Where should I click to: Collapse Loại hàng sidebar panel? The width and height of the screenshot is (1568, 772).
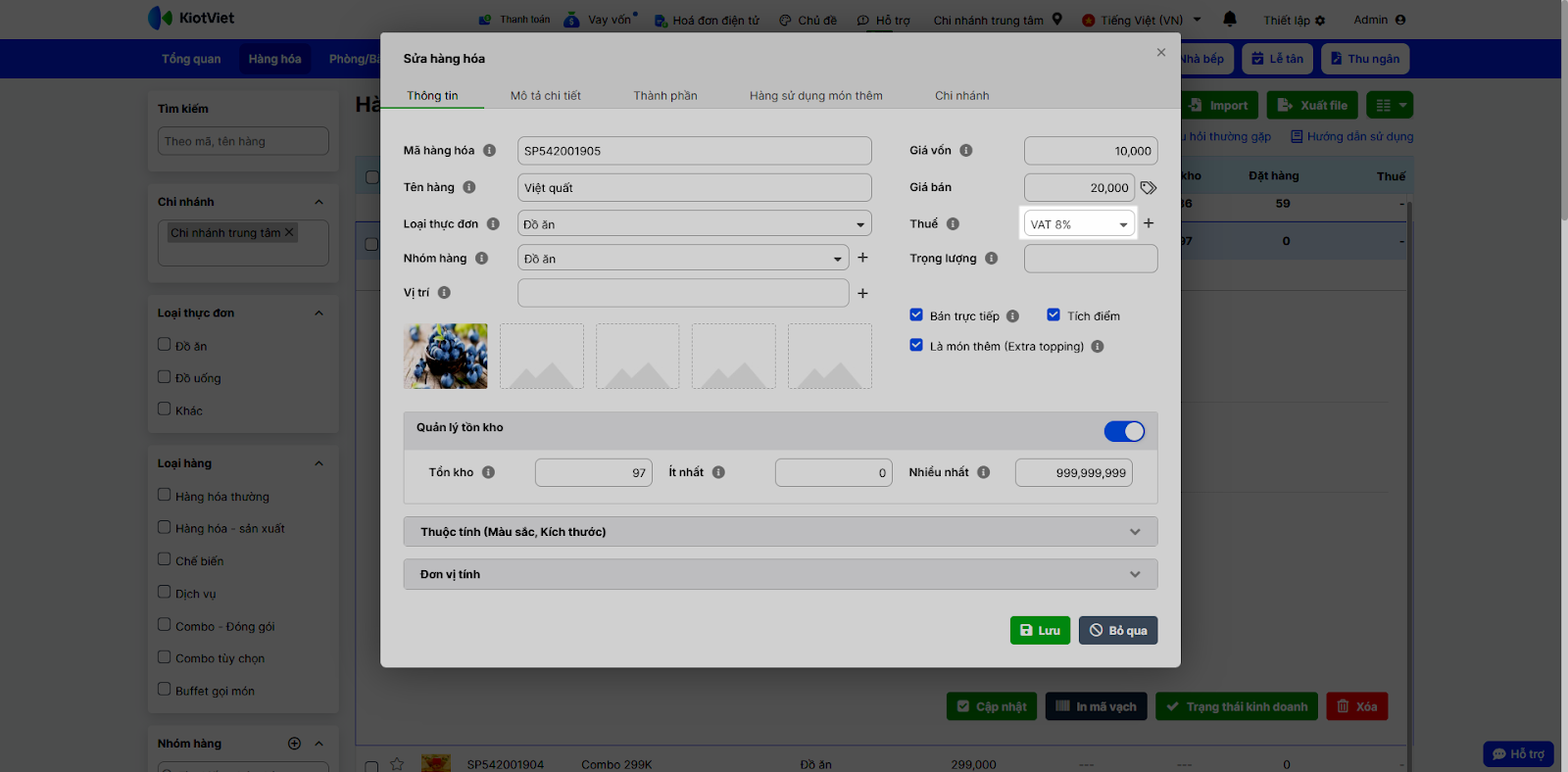pos(318,463)
